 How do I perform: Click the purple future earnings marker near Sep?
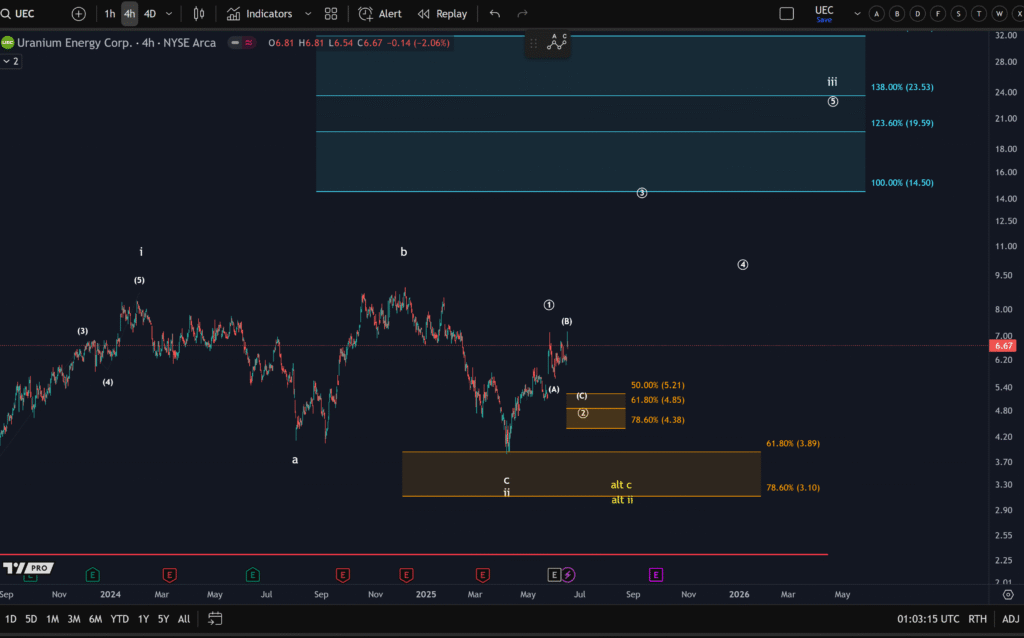[656, 575]
